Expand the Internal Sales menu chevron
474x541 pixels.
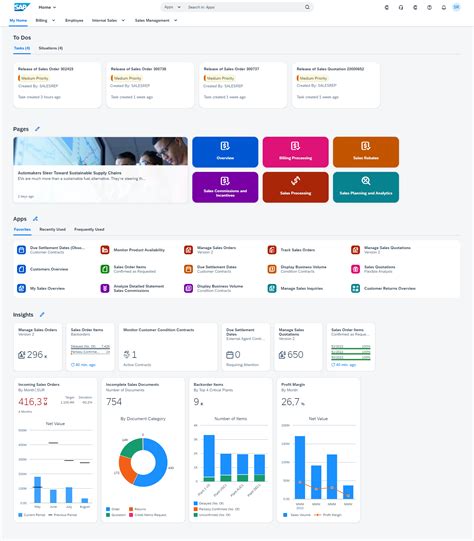point(123,20)
